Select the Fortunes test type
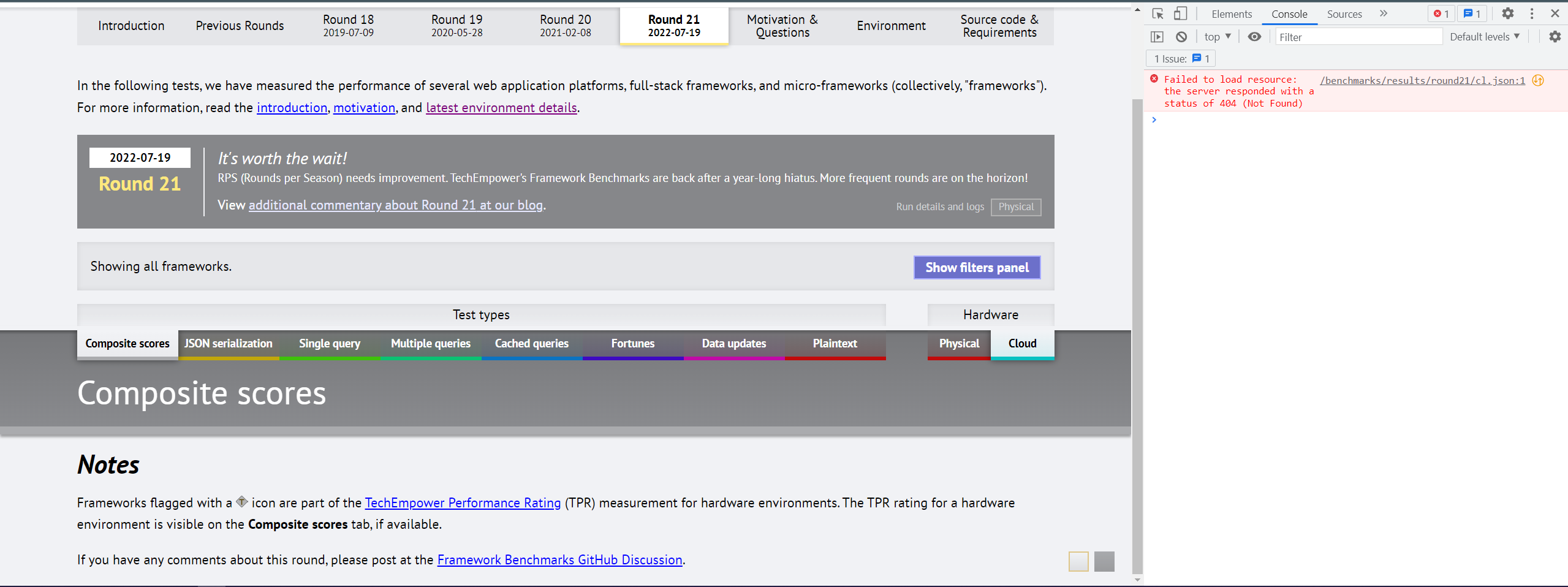This screenshot has width=1568, height=587. [x=633, y=344]
